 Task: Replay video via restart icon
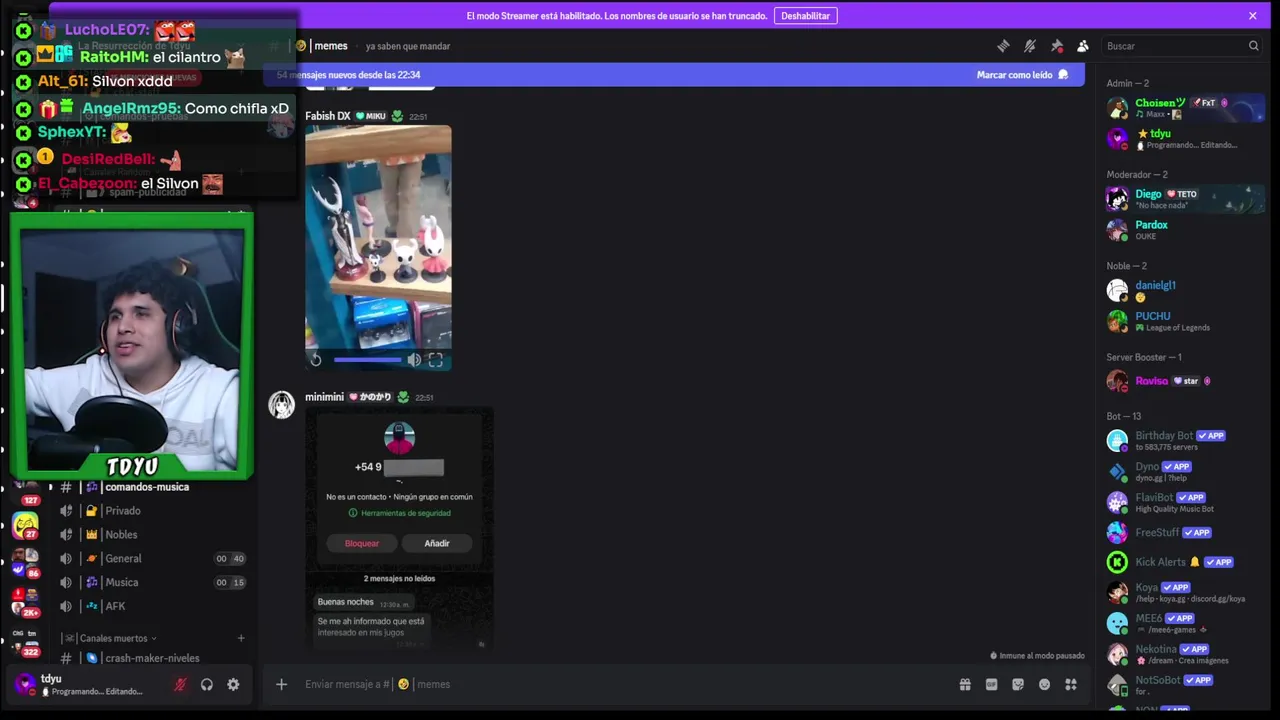[316, 360]
